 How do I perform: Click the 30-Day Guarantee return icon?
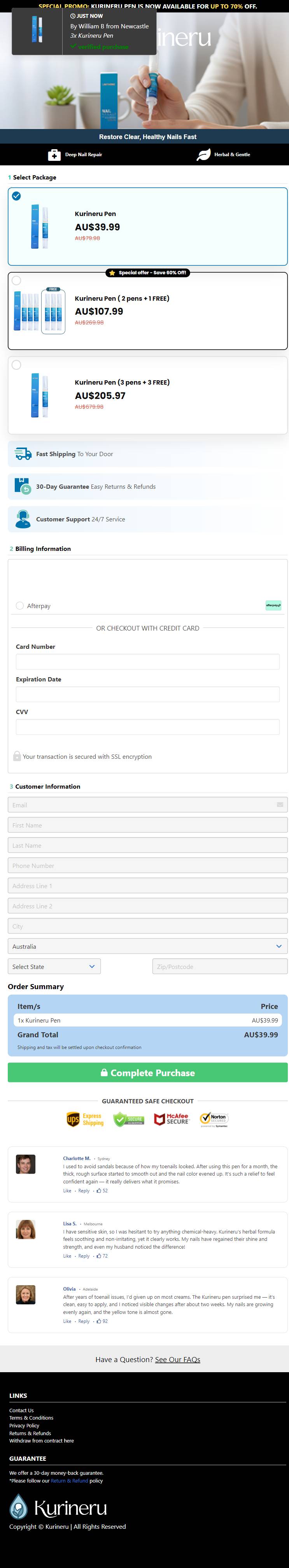[x=23, y=486]
